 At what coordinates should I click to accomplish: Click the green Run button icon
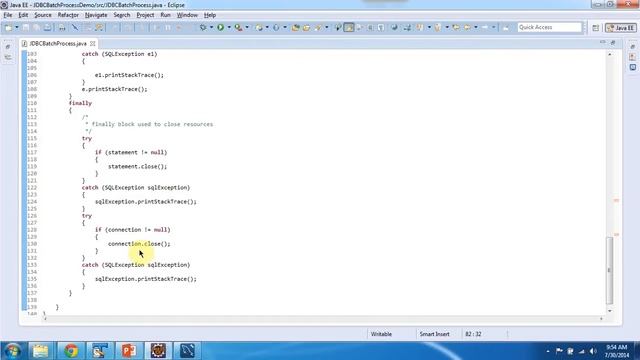point(220,27)
